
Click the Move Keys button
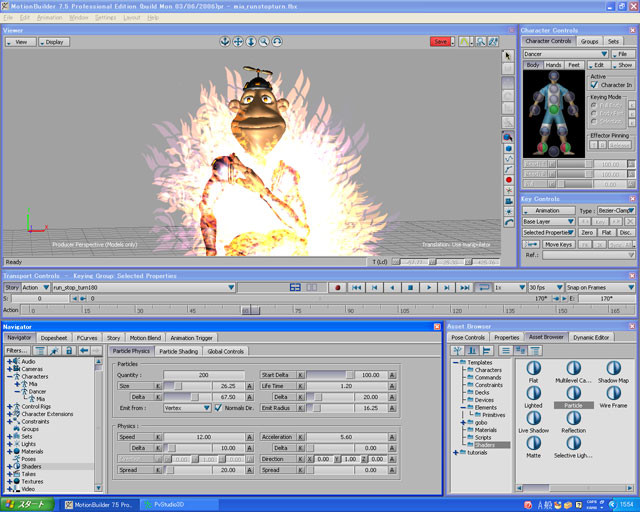point(558,245)
